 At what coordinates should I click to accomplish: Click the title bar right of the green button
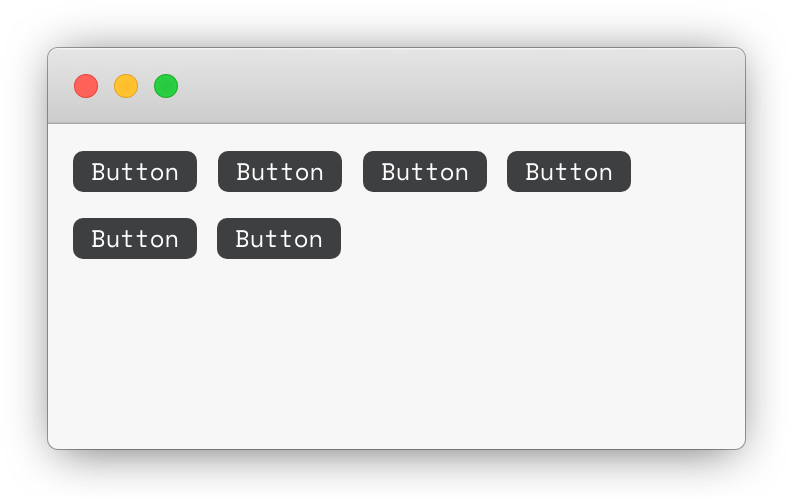click(x=455, y=86)
